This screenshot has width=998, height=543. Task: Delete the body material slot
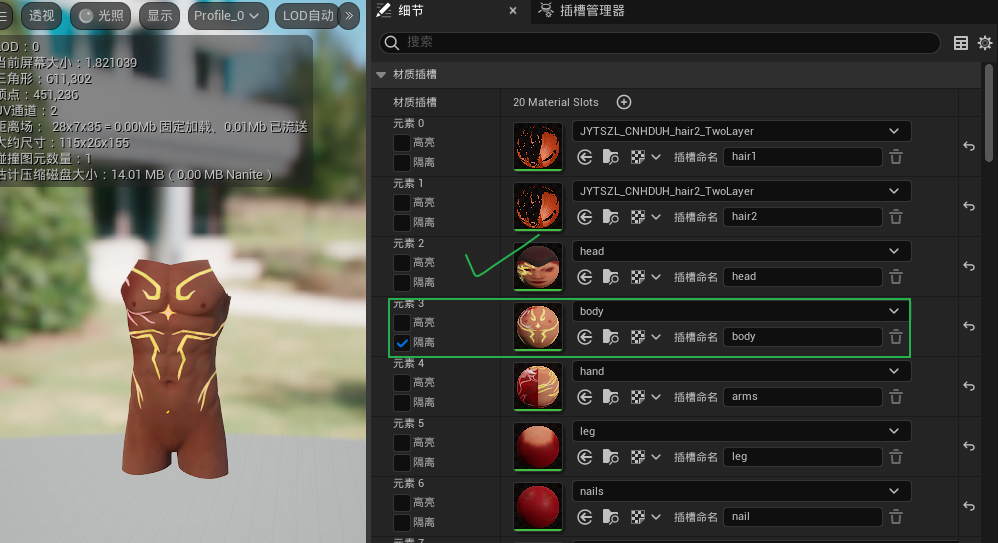coord(896,337)
